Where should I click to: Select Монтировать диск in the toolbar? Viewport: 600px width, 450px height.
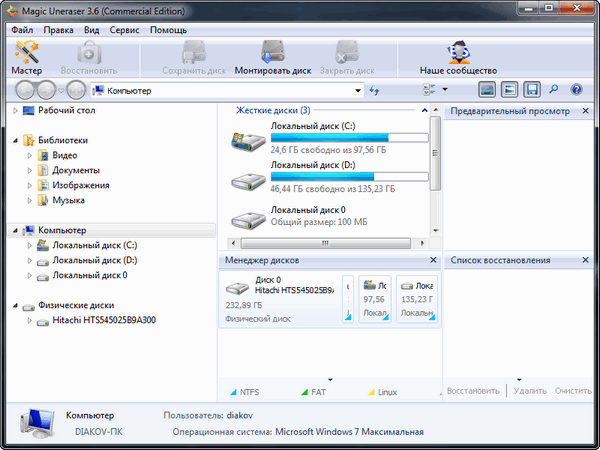point(273,58)
